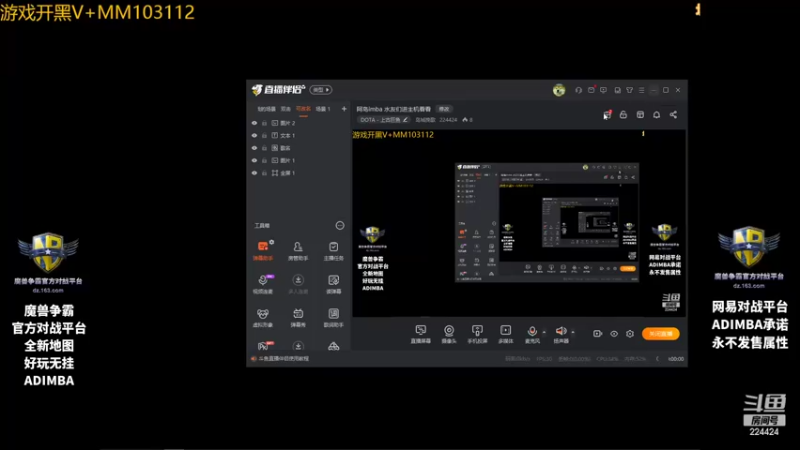Open the mode switch pill next to logo
This screenshot has width=800, height=450.
click(x=321, y=90)
